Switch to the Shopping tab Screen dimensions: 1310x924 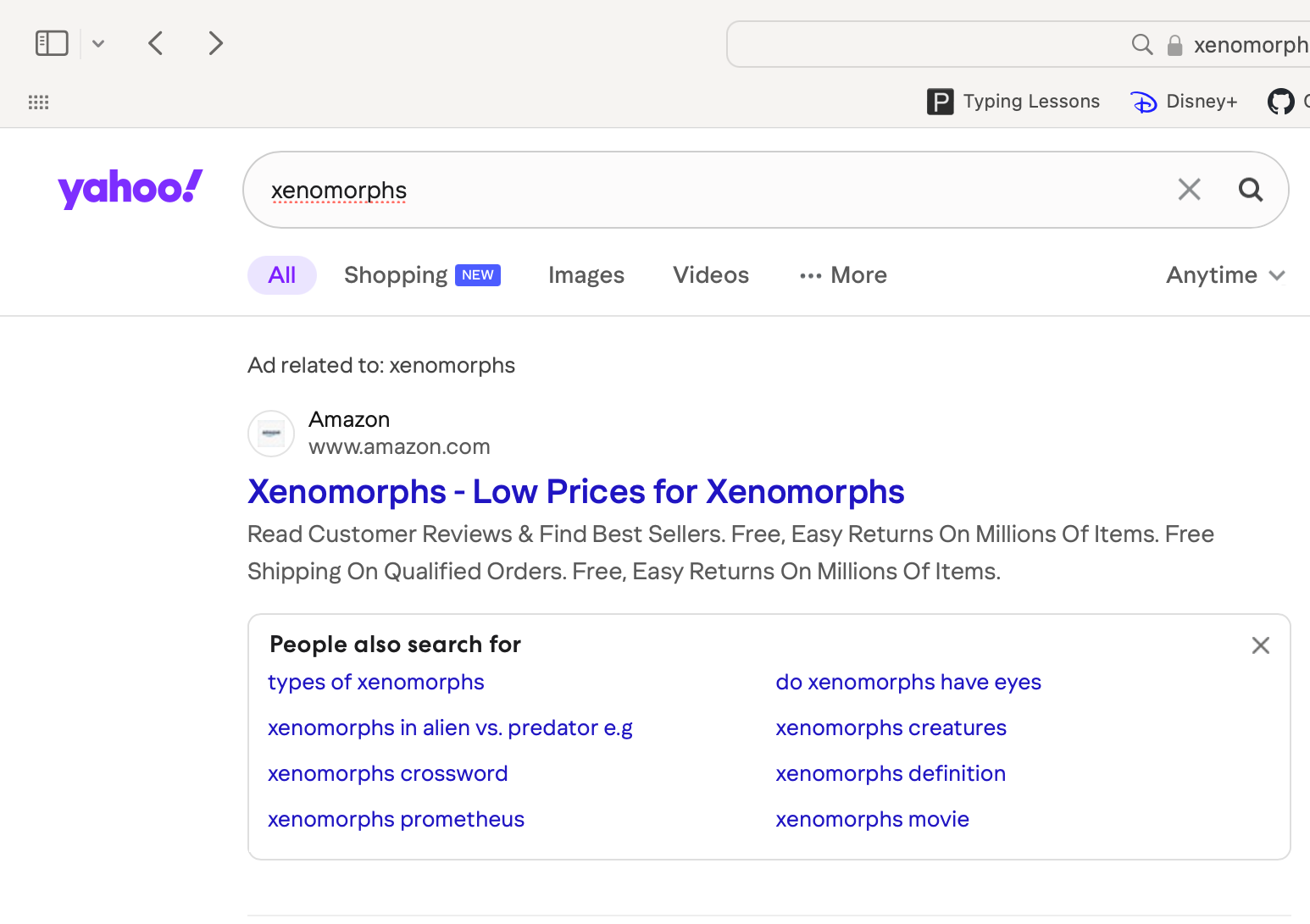[x=422, y=275]
